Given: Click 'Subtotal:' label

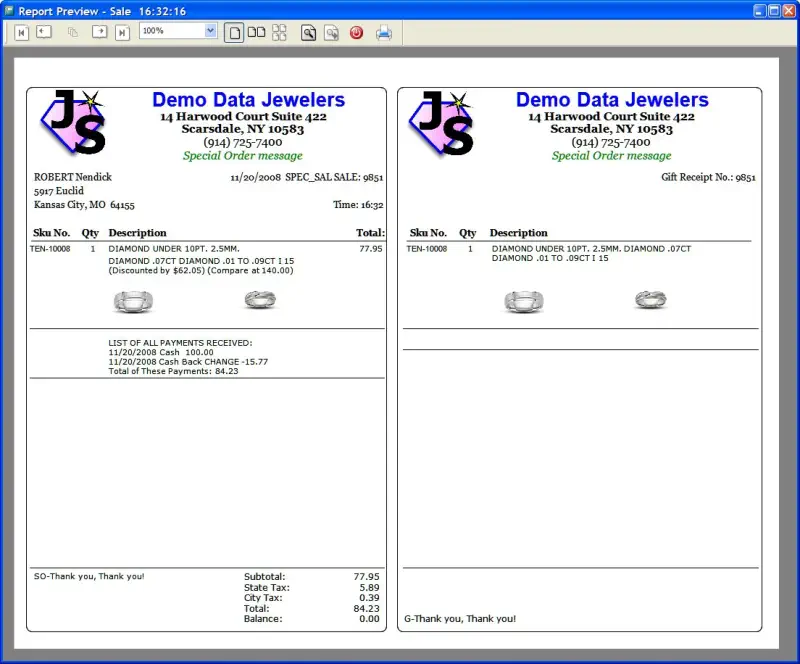Looking at the screenshot, I should point(264,577).
